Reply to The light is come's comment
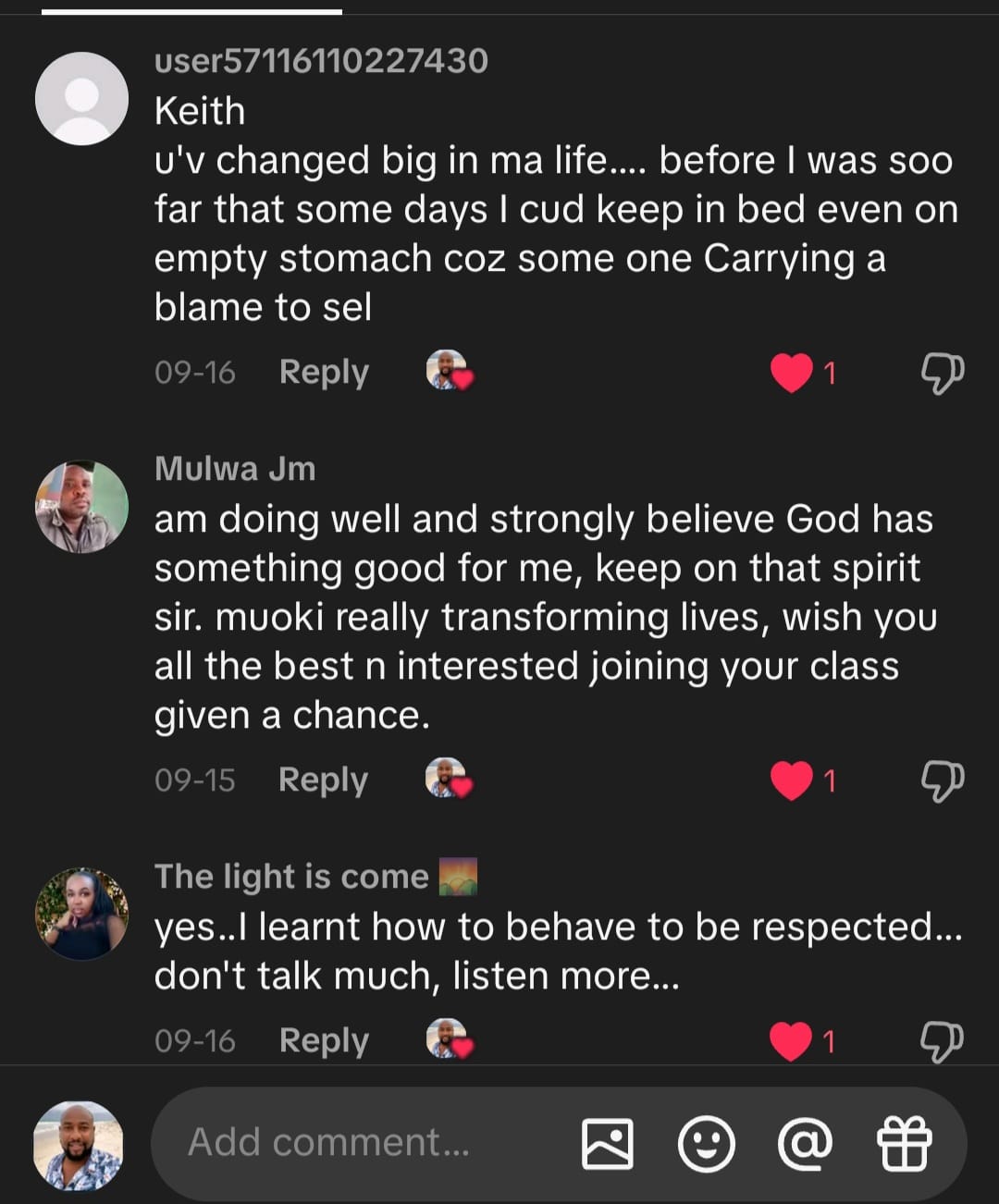This screenshot has height=1204, width=999. [324, 1041]
